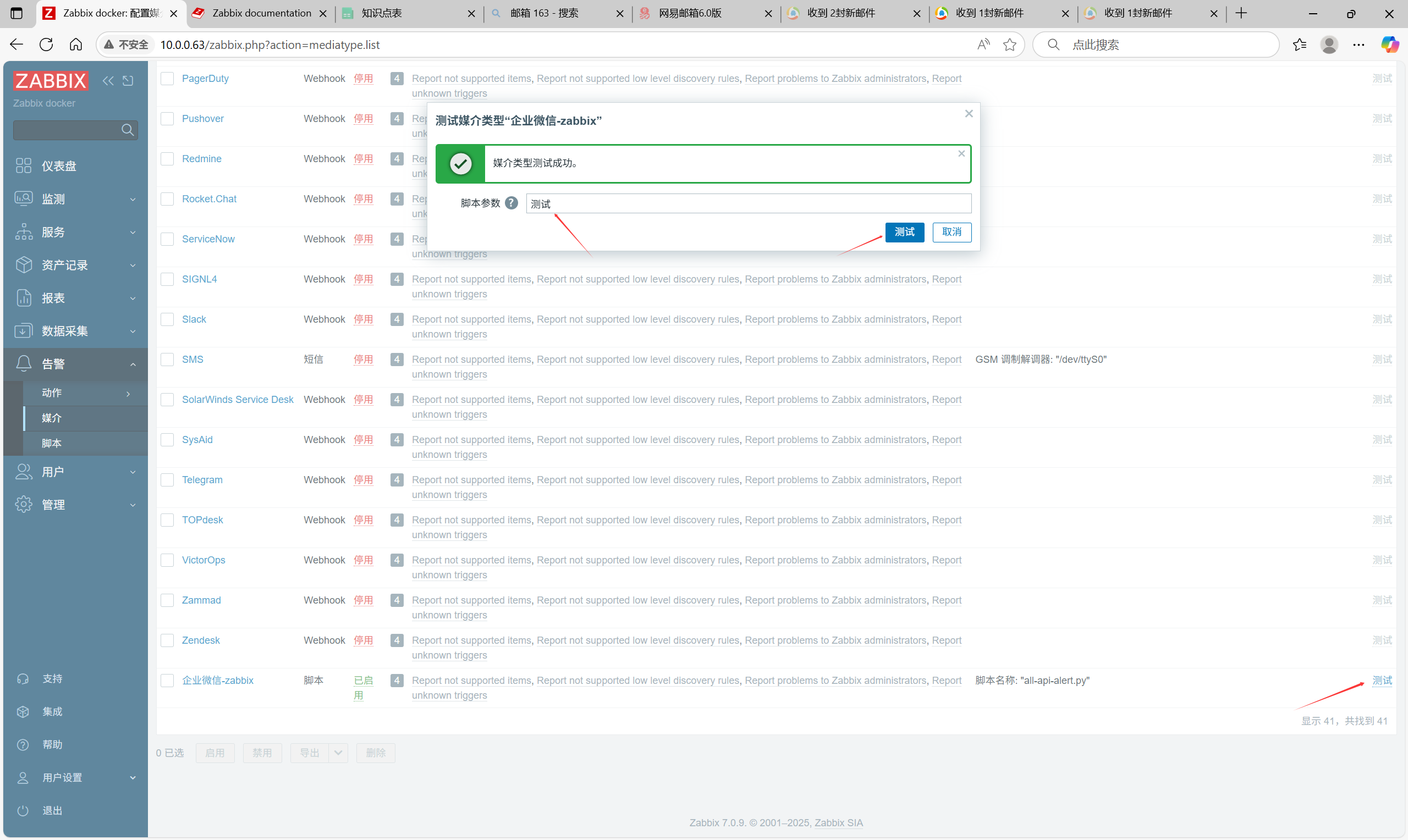The width and height of the screenshot is (1408, 840).
Task: Add page to favorites star icon
Action: coord(1009,45)
